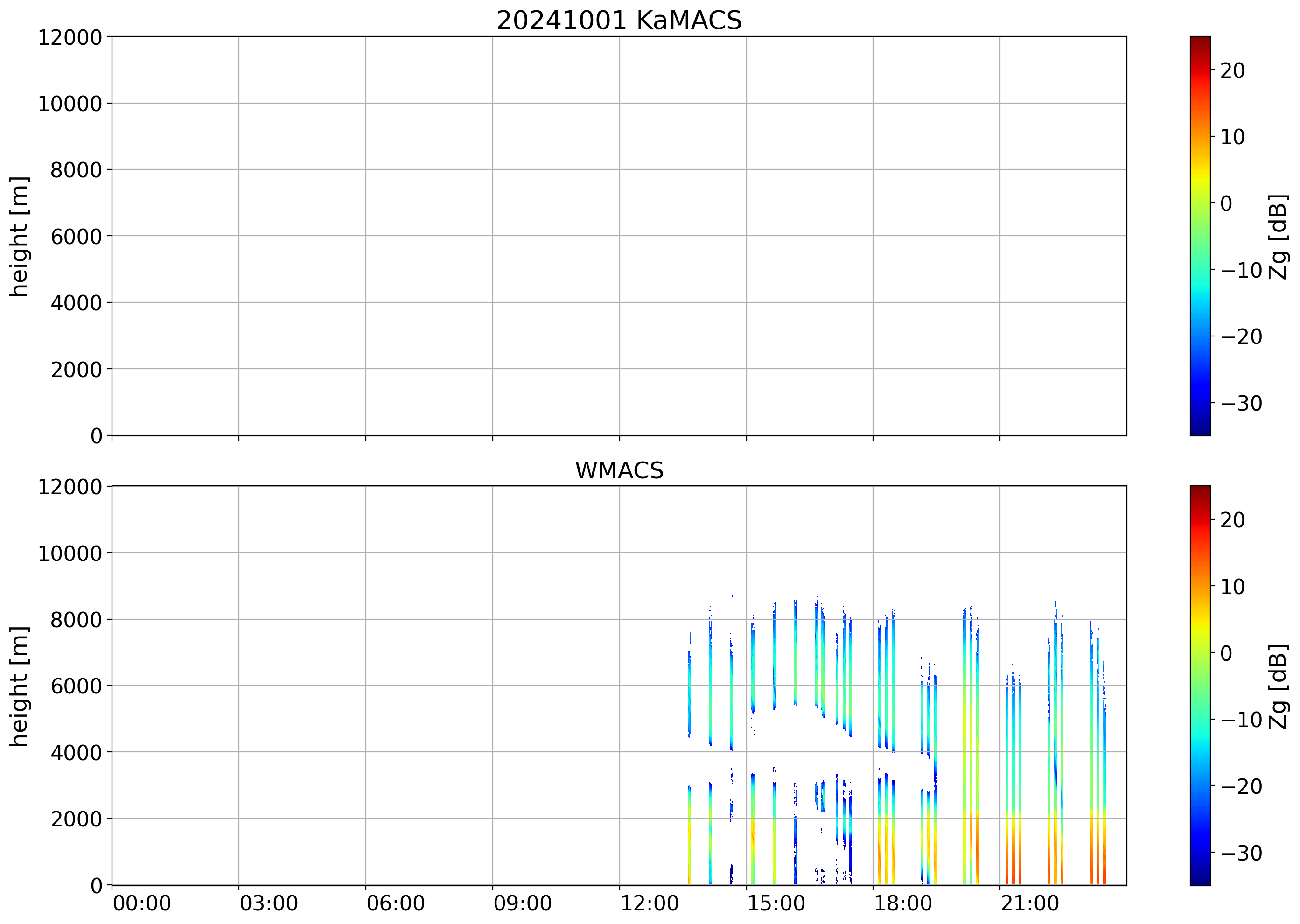Click the 21:00 time axis label
Screen dimensions: 1300x924
point(1030,903)
